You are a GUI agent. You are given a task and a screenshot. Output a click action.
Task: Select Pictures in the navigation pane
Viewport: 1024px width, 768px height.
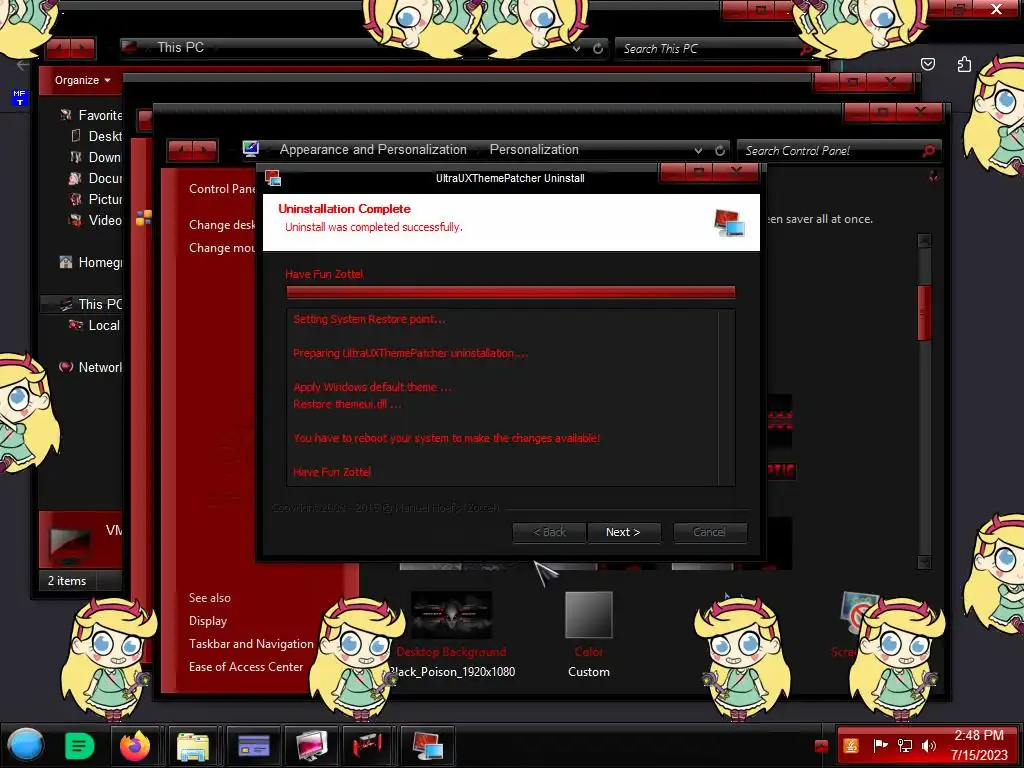[96, 199]
